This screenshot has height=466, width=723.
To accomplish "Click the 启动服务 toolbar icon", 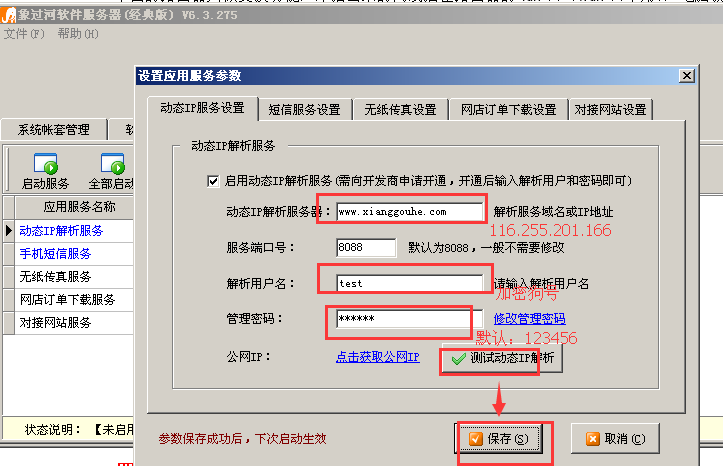I will click(45, 171).
